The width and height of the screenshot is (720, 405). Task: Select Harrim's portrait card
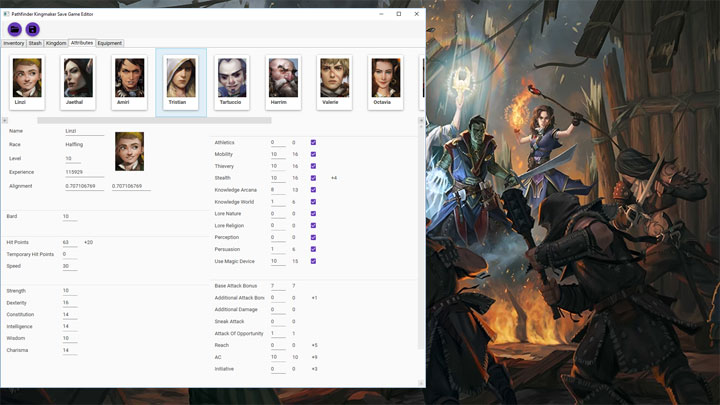pyautogui.click(x=283, y=81)
